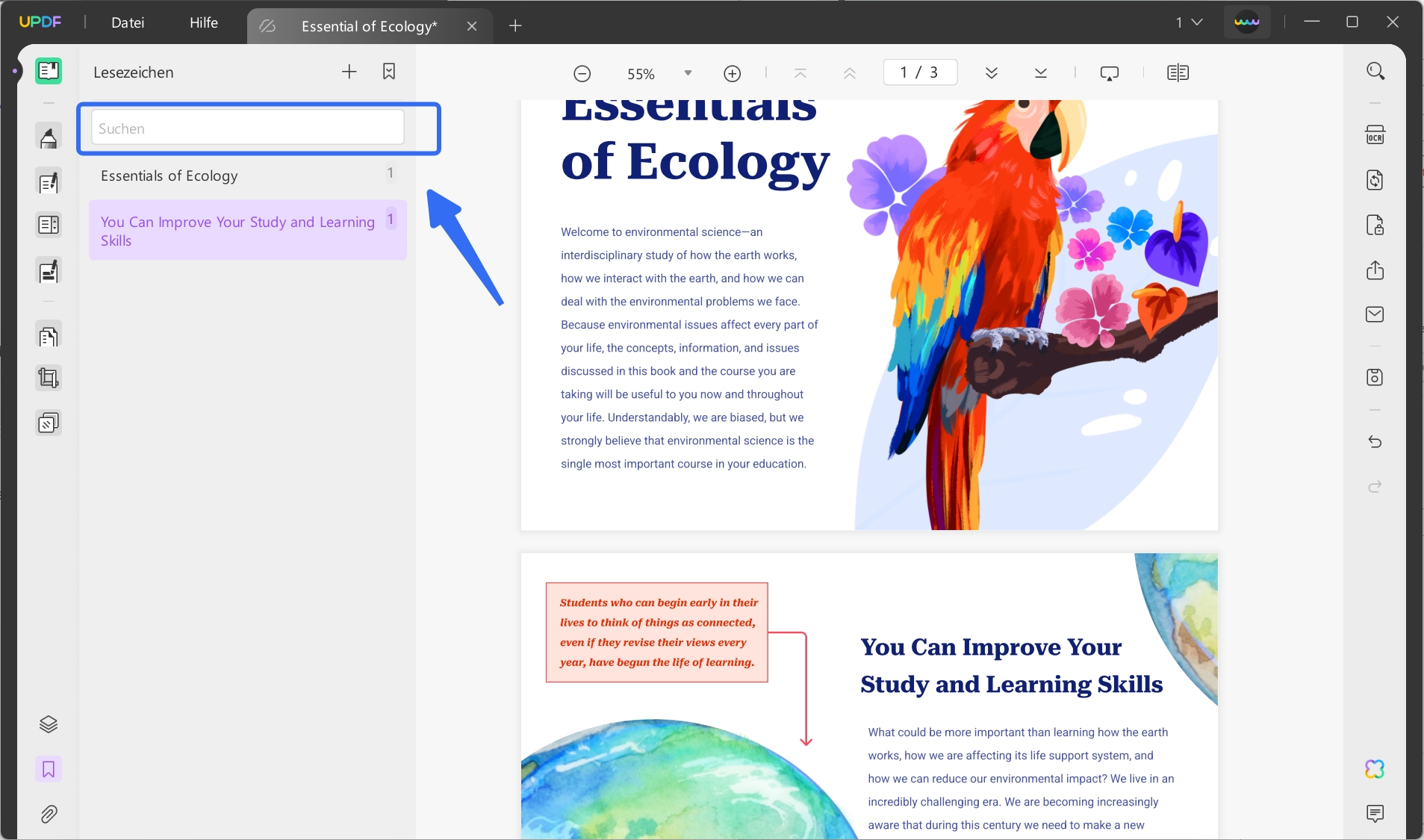Screen dimensions: 1424x840
Task: Click the search magnifier icon
Action: (1375, 71)
